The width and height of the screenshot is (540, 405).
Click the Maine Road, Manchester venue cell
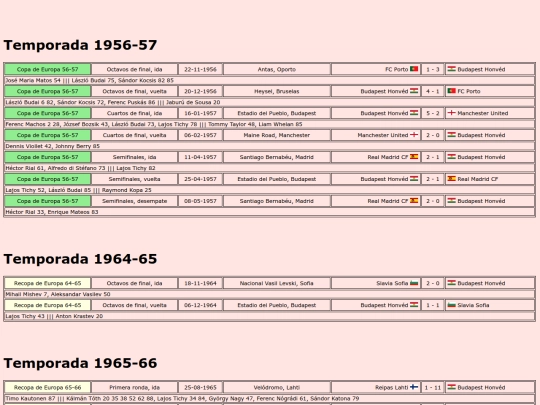pyautogui.click(x=277, y=135)
